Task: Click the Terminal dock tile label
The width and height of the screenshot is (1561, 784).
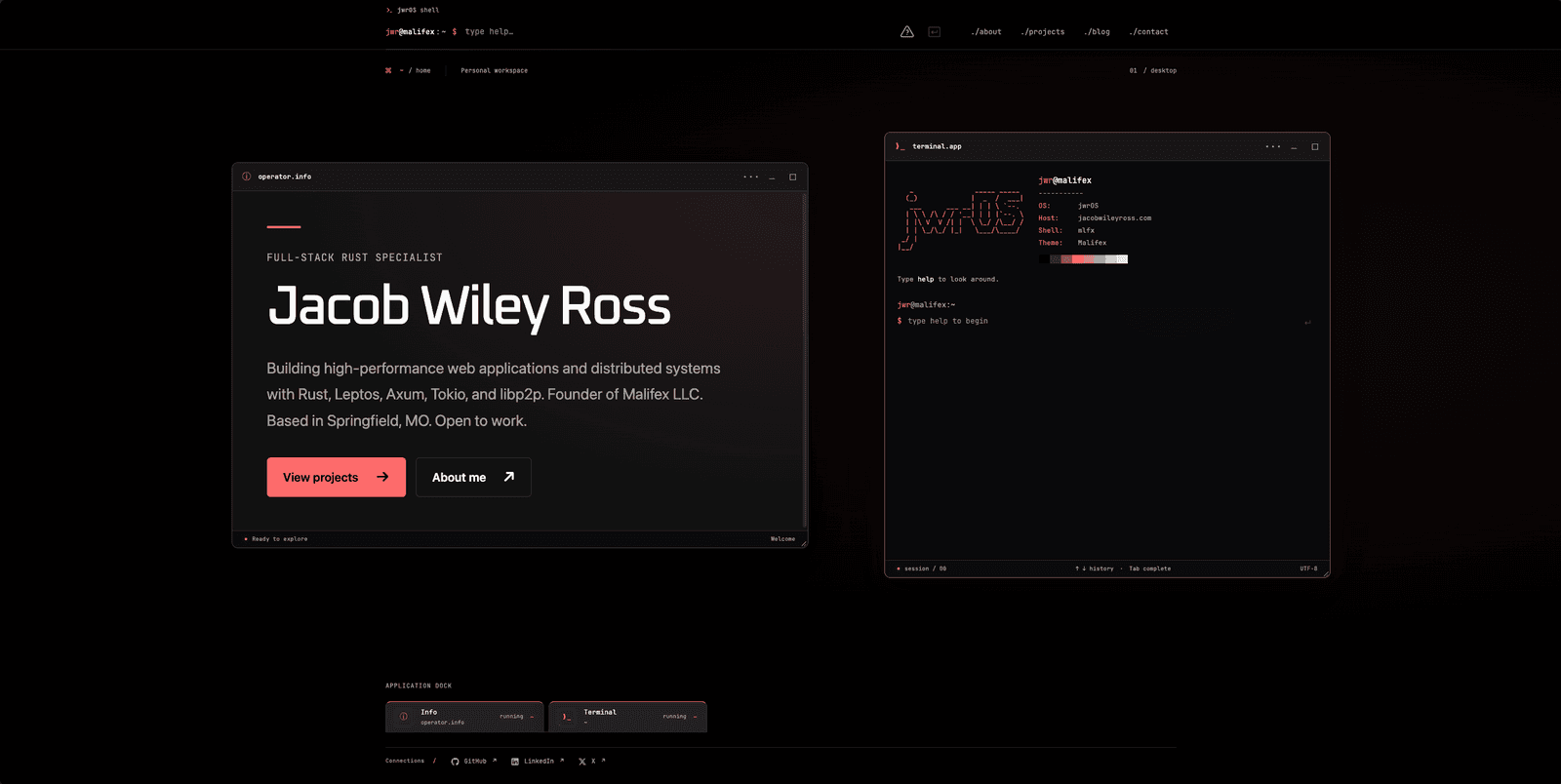Action: pos(600,712)
